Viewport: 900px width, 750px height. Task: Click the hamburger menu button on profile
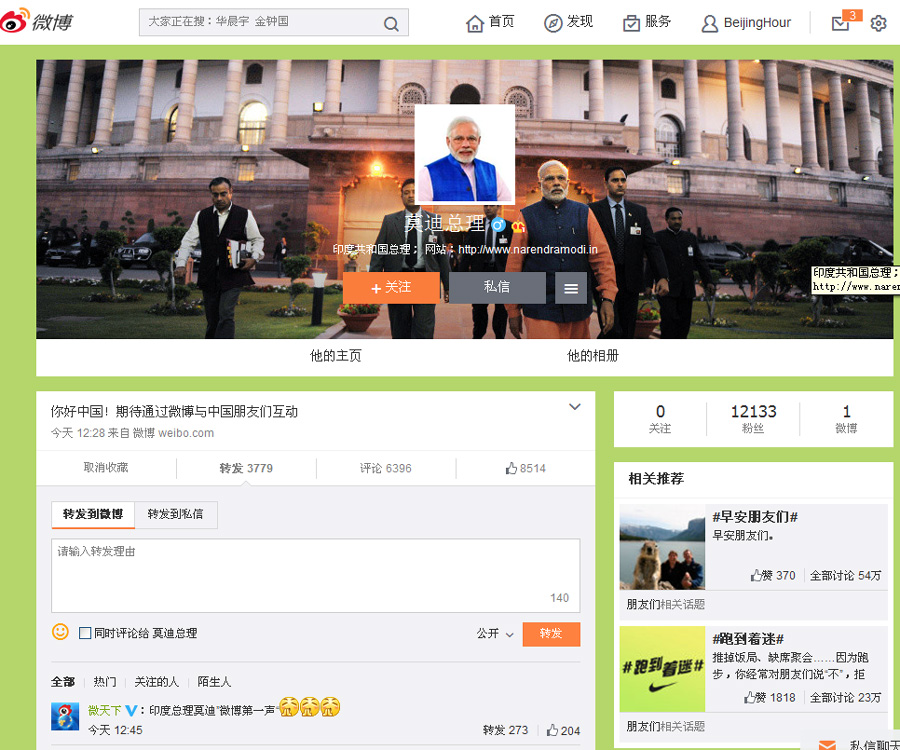click(571, 288)
